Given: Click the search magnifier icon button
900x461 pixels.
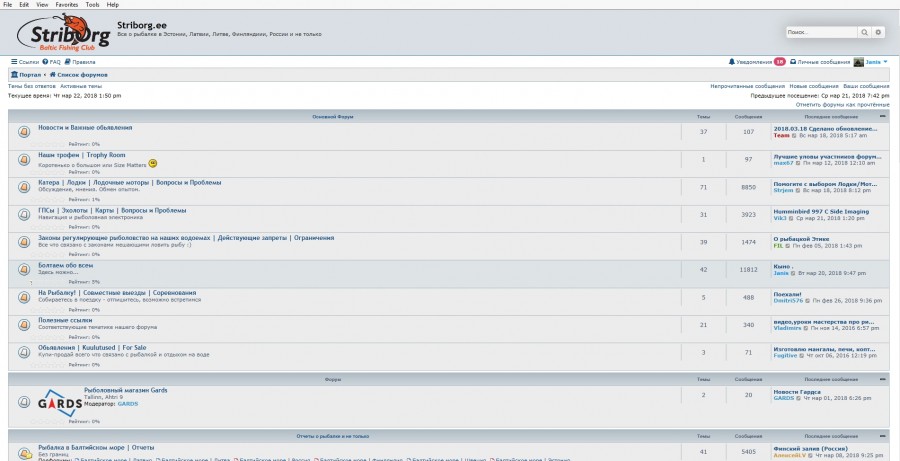Looking at the screenshot, I should click(x=865, y=33).
